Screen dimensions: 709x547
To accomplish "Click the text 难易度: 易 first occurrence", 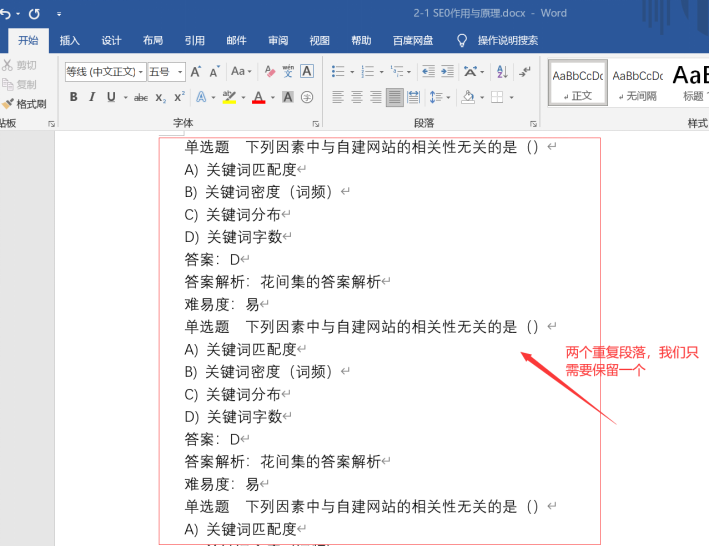I will (x=222, y=305).
